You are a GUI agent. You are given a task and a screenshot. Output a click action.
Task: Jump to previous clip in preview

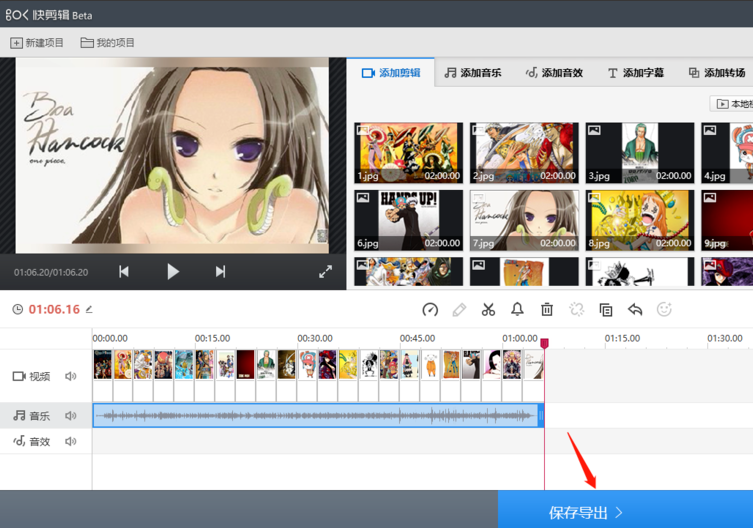[124, 272]
